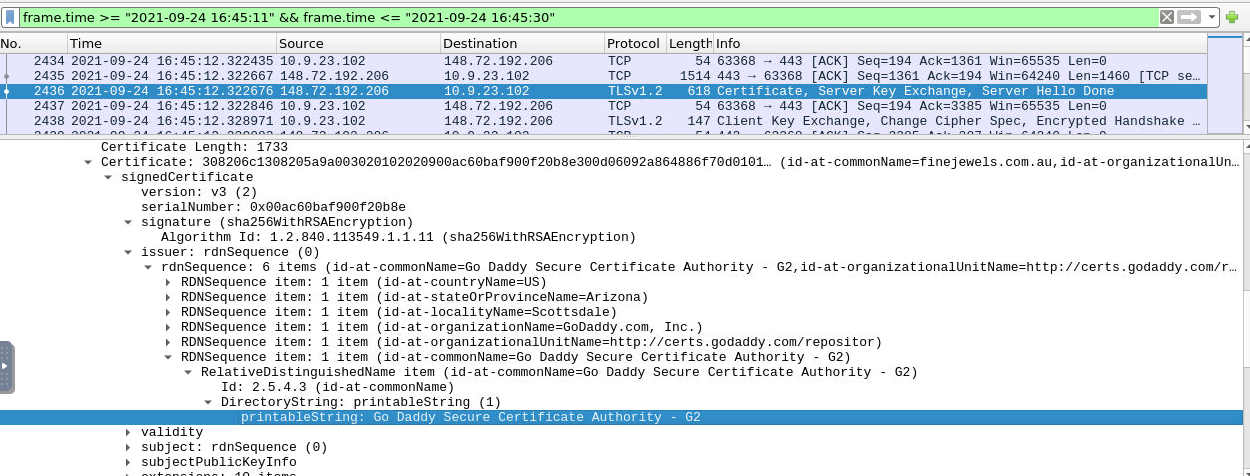
Task: Expand the id-at-localityName=Scottsdale item
Action: coord(169,312)
